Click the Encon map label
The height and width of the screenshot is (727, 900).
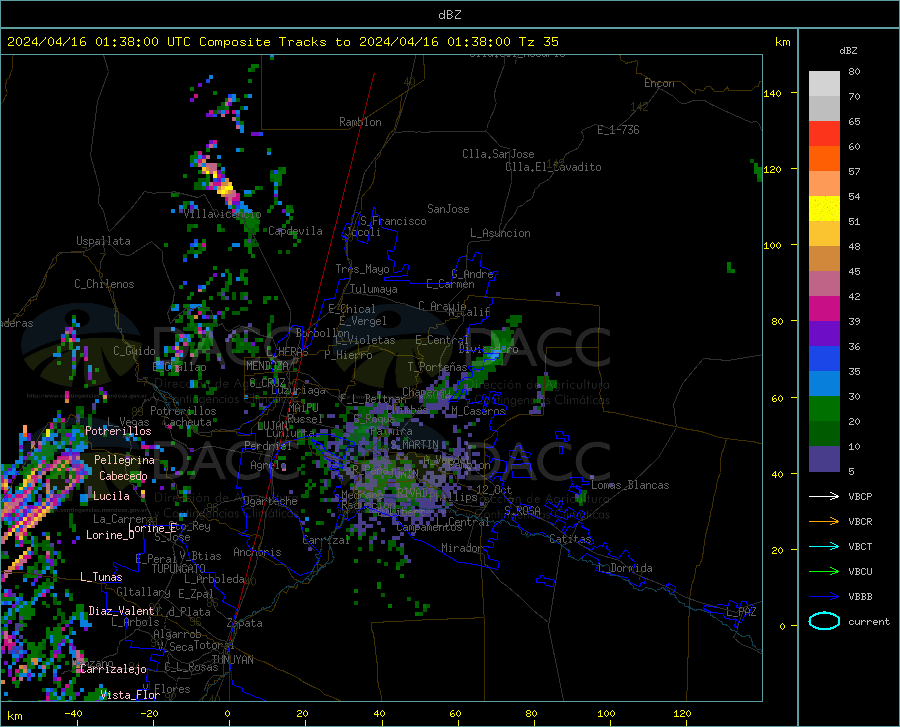click(659, 83)
